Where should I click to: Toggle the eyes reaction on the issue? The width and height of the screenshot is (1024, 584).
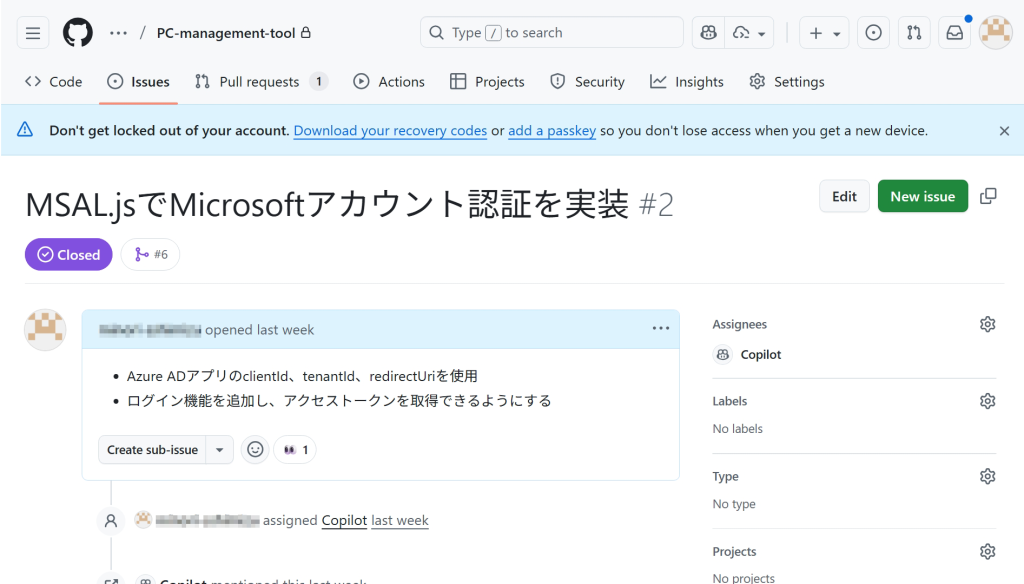pos(295,450)
